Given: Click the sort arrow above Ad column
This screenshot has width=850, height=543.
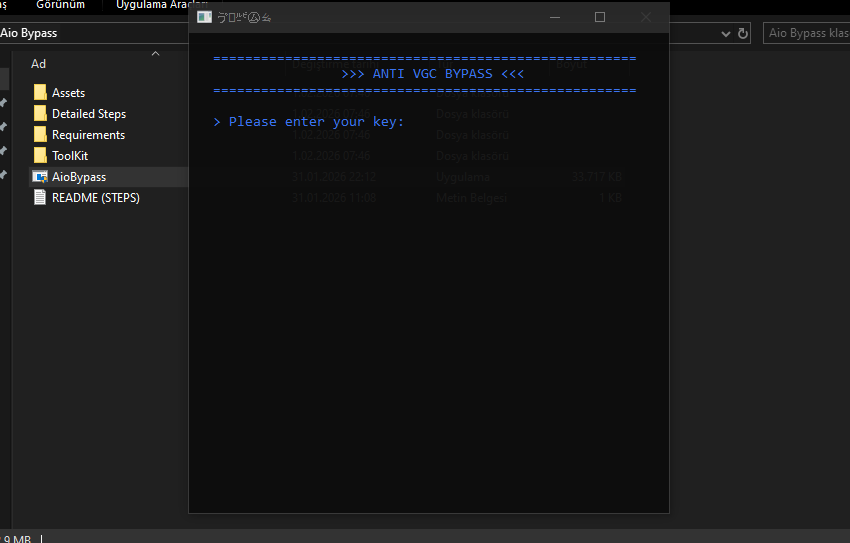Looking at the screenshot, I should [156, 54].
